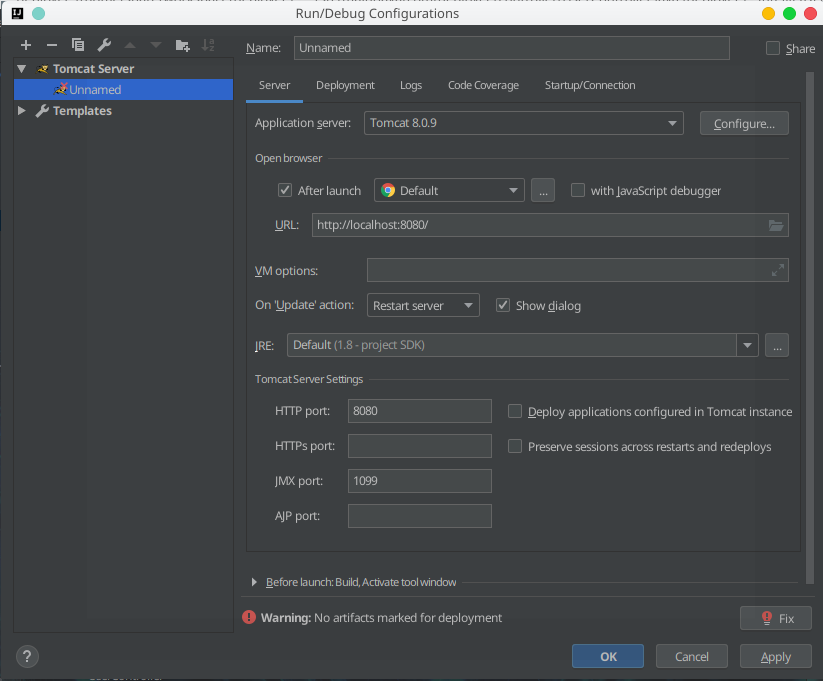Image resolution: width=823 pixels, height=681 pixels.
Task: Click the Configure... button
Action: coord(744,123)
